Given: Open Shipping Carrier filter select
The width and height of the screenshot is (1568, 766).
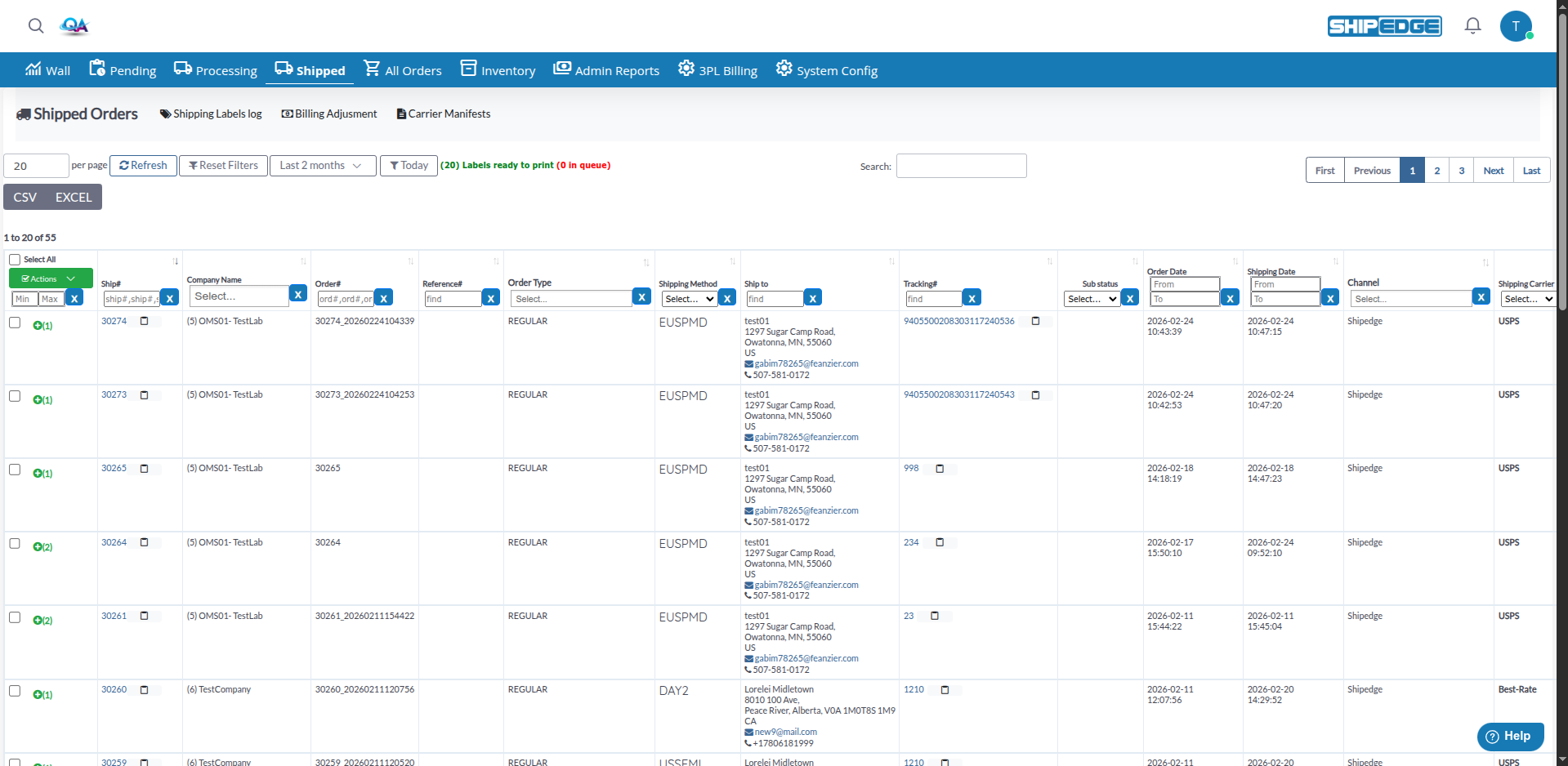Looking at the screenshot, I should (x=1528, y=299).
